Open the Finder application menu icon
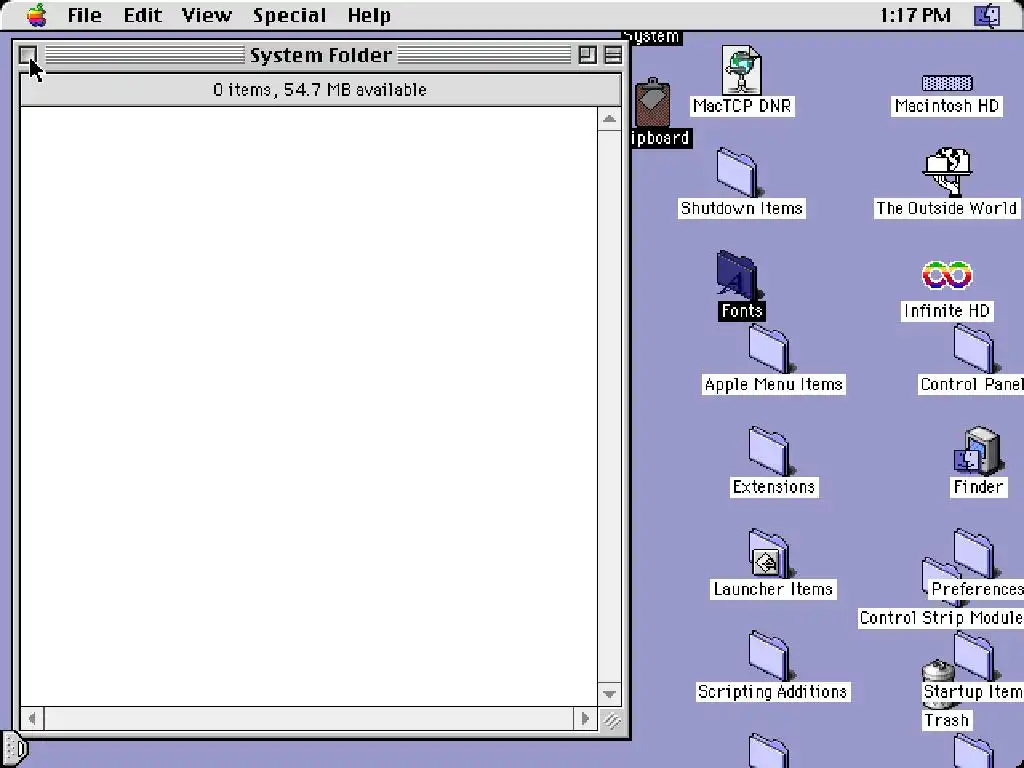1024x768 pixels. 987,15
